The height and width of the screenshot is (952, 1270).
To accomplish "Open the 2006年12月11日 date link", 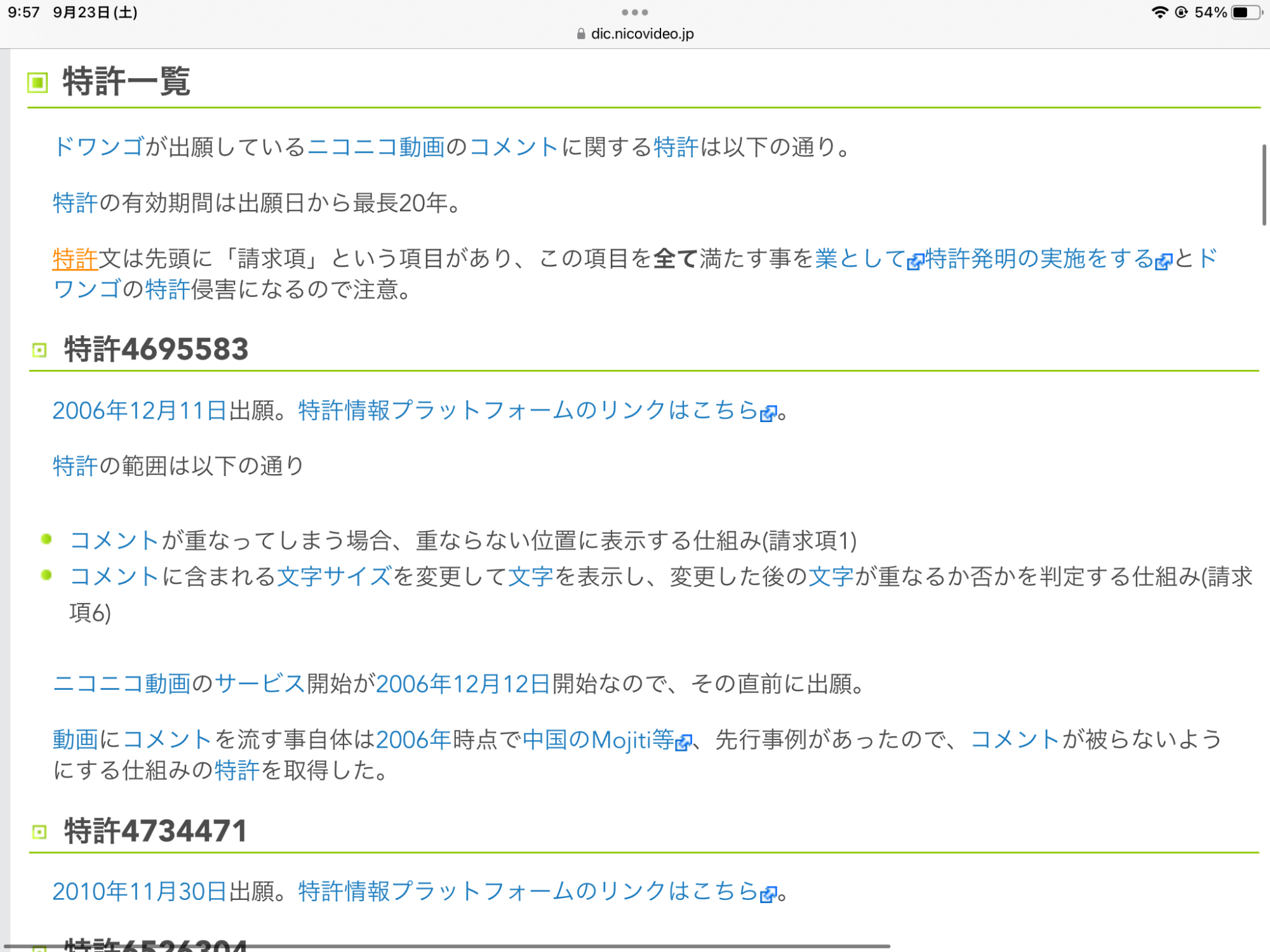I will click(x=139, y=411).
